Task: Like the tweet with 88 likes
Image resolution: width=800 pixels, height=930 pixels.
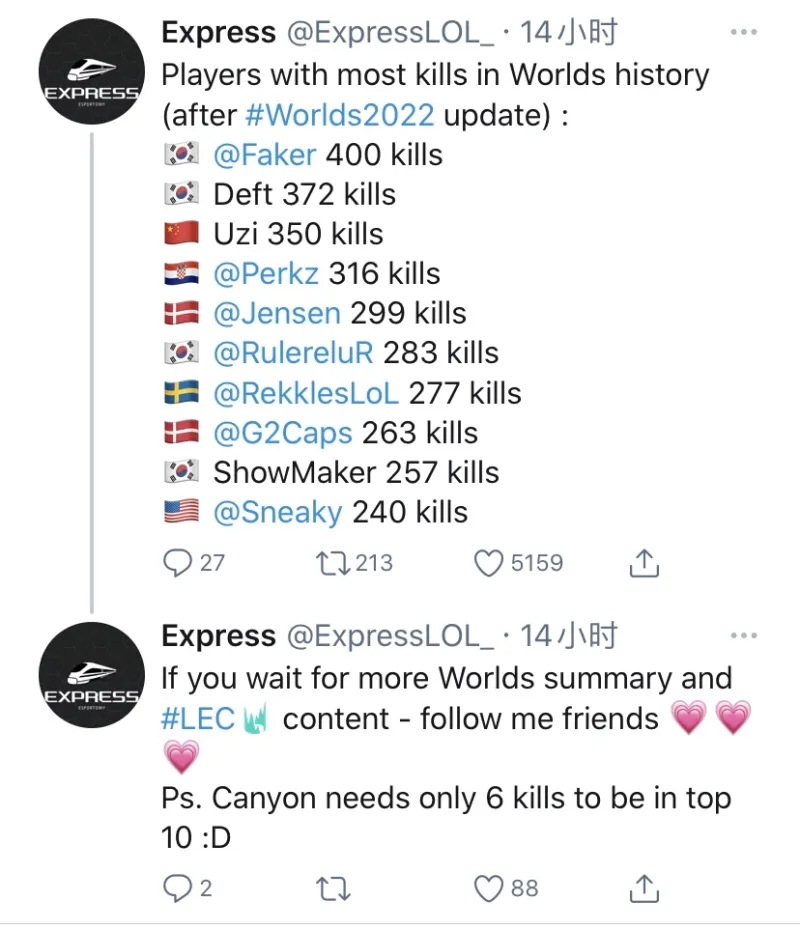Action: click(489, 887)
